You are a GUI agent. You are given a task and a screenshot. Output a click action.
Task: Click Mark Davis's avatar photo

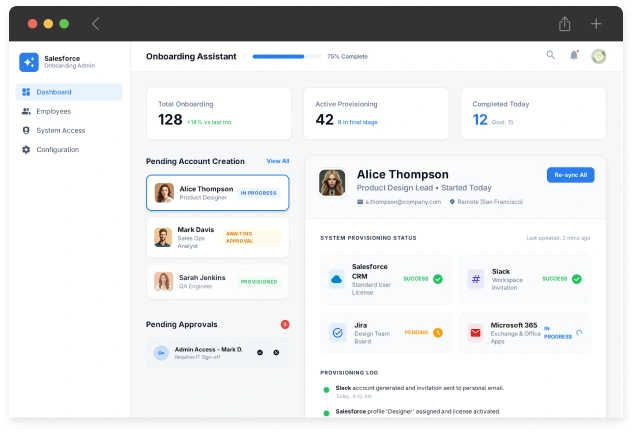tap(163, 237)
